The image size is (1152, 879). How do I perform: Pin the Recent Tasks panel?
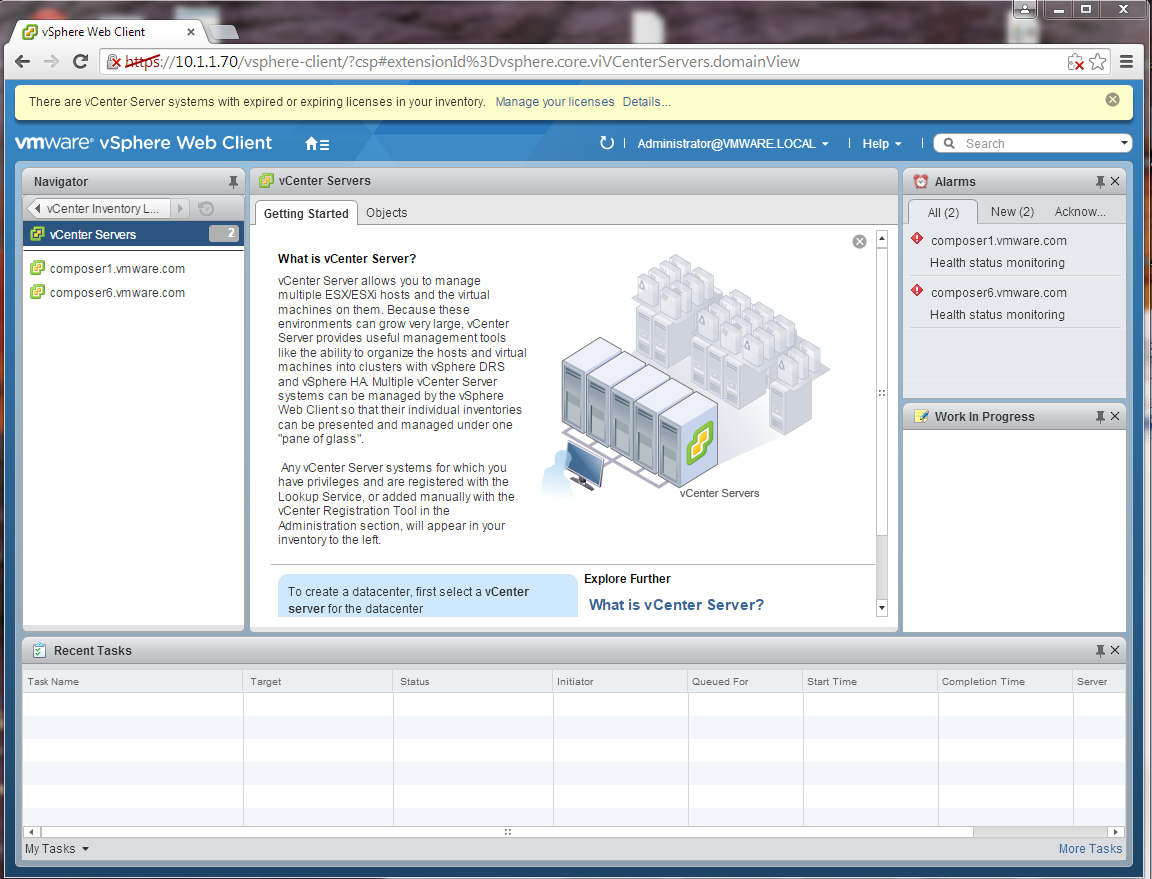(x=1100, y=650)
